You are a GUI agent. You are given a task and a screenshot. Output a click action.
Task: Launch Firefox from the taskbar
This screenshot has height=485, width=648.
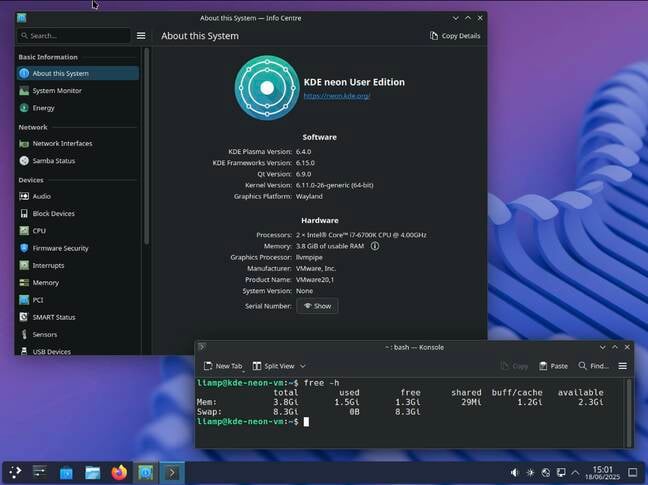point(119,472)
